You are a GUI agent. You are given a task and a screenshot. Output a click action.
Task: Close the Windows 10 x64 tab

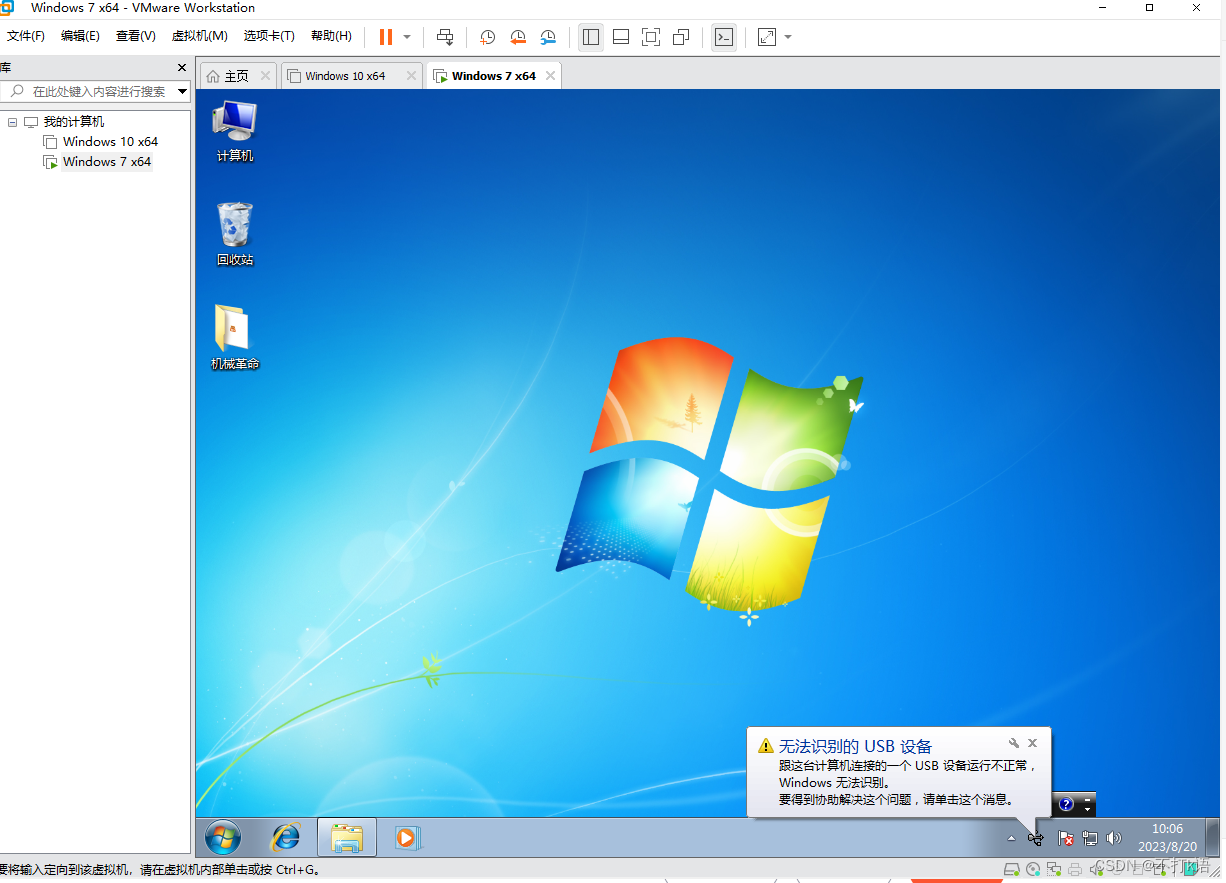pyautogui.click(x=410, y=75)
